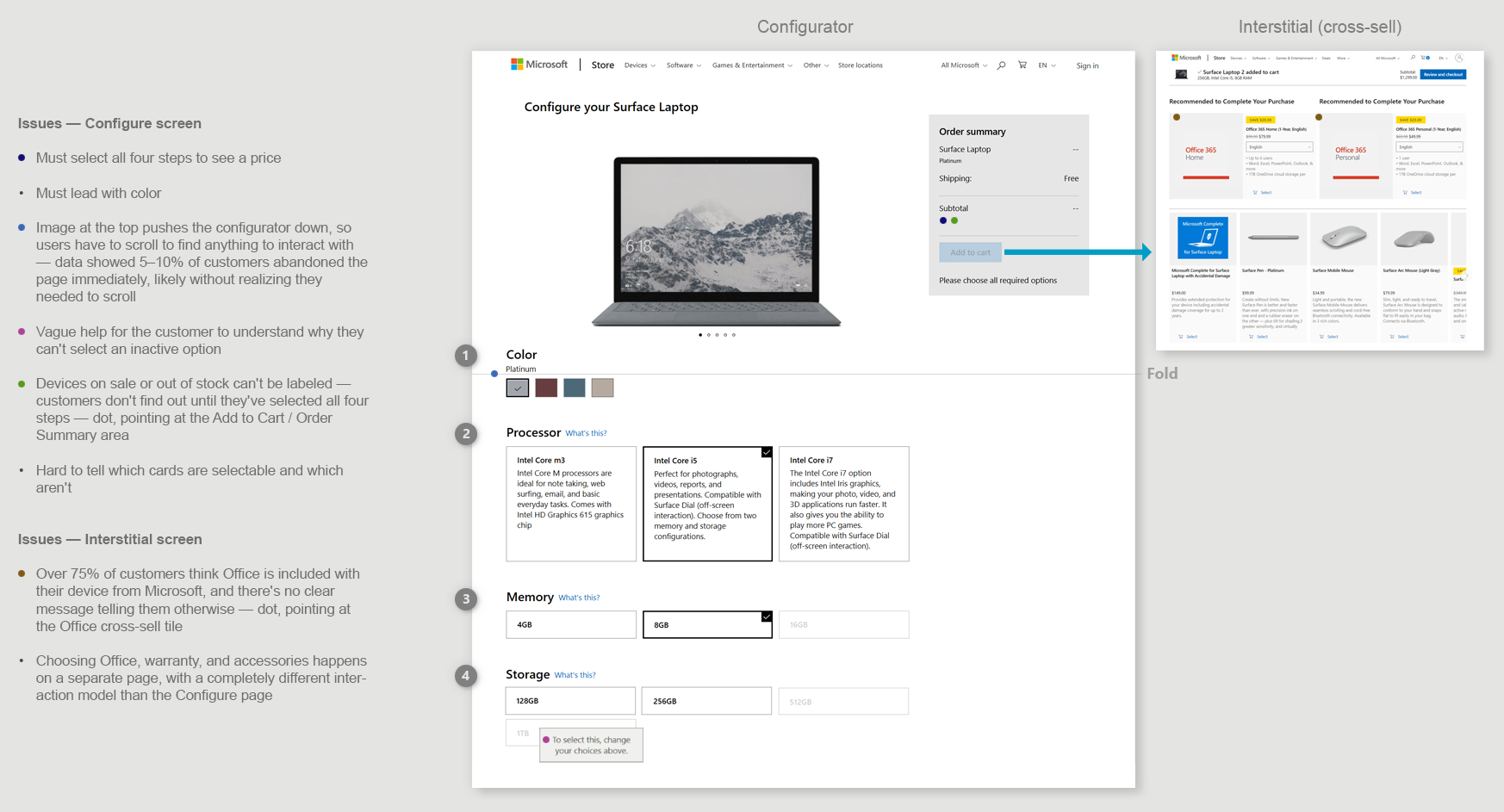Pick the greyed-out 512GB storage option
This screenshot has height=812, width=1504.
[x=843, y=701]
